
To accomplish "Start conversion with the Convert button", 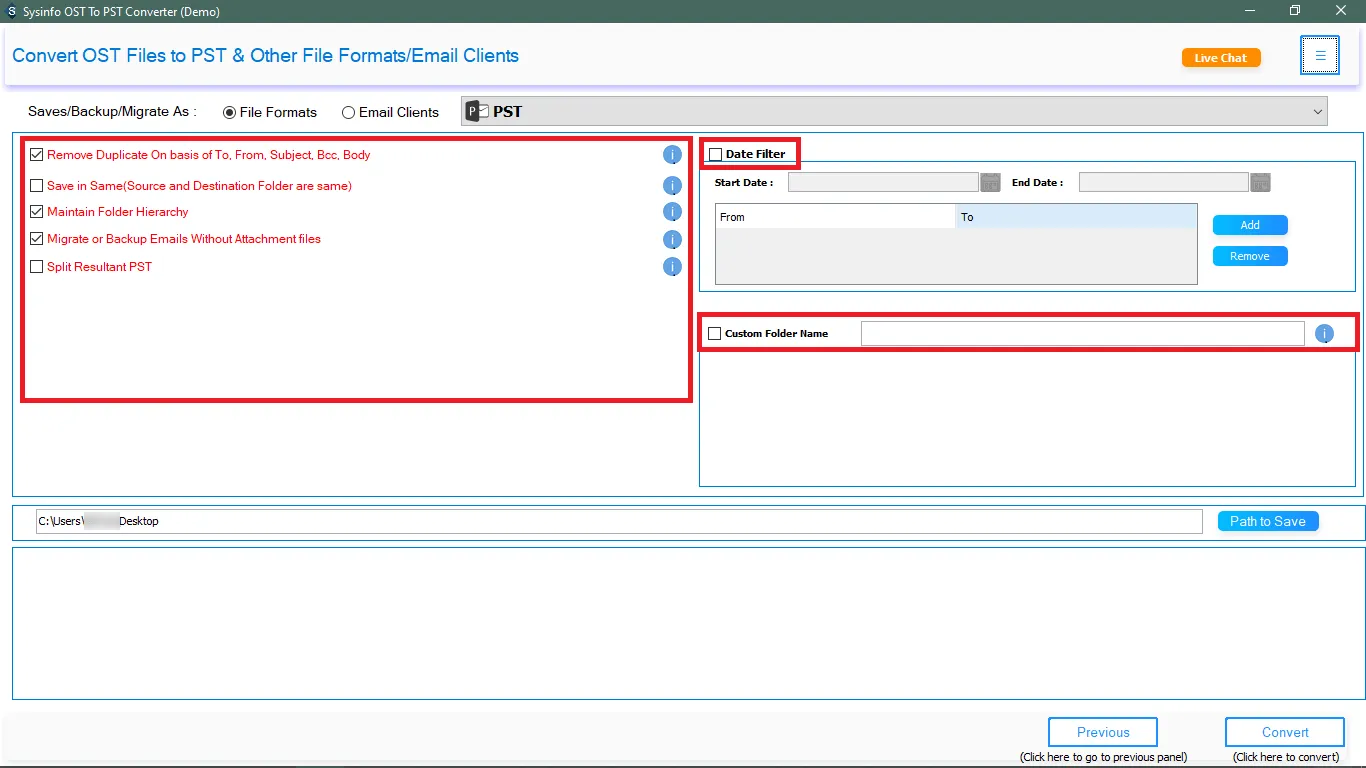I will coord(1285,732).
